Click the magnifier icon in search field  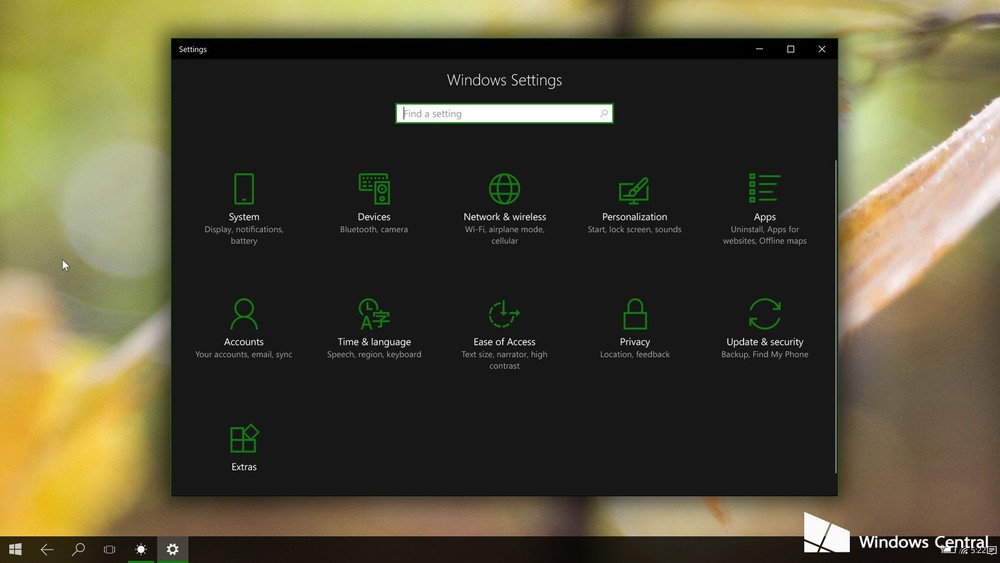pos(604,114)
